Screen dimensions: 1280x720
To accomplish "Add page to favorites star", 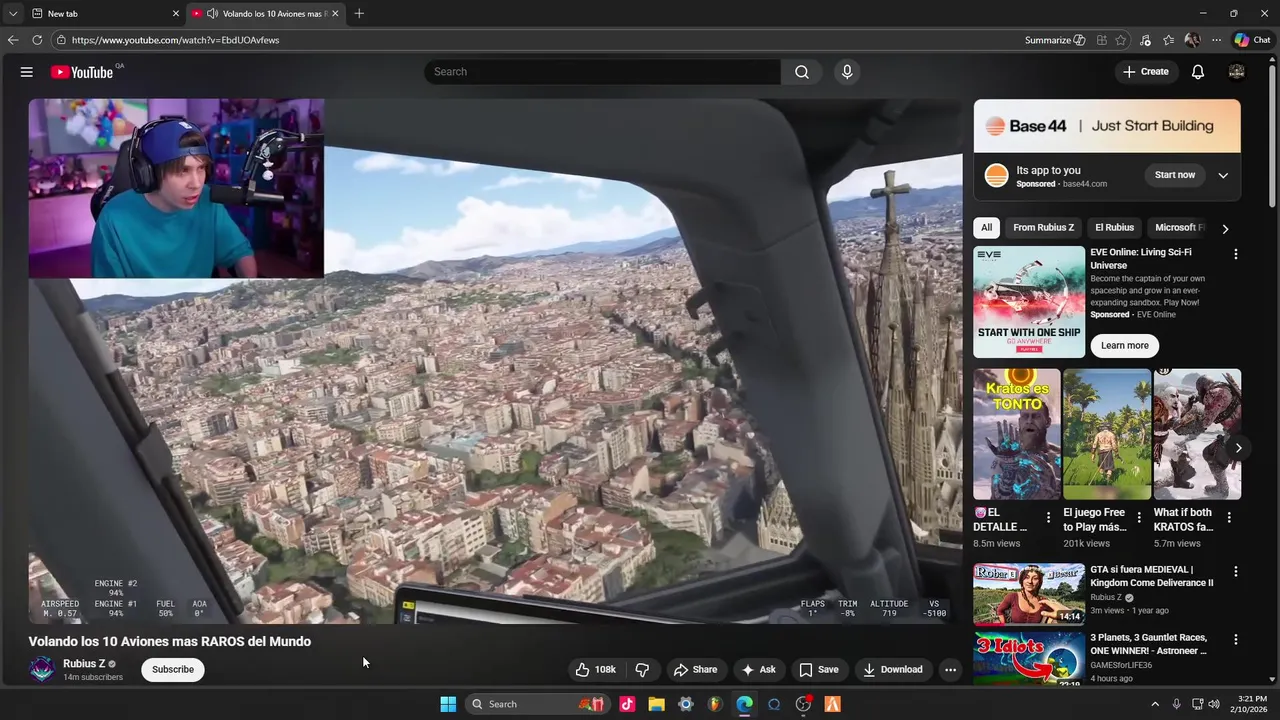I will (1121, 40).
